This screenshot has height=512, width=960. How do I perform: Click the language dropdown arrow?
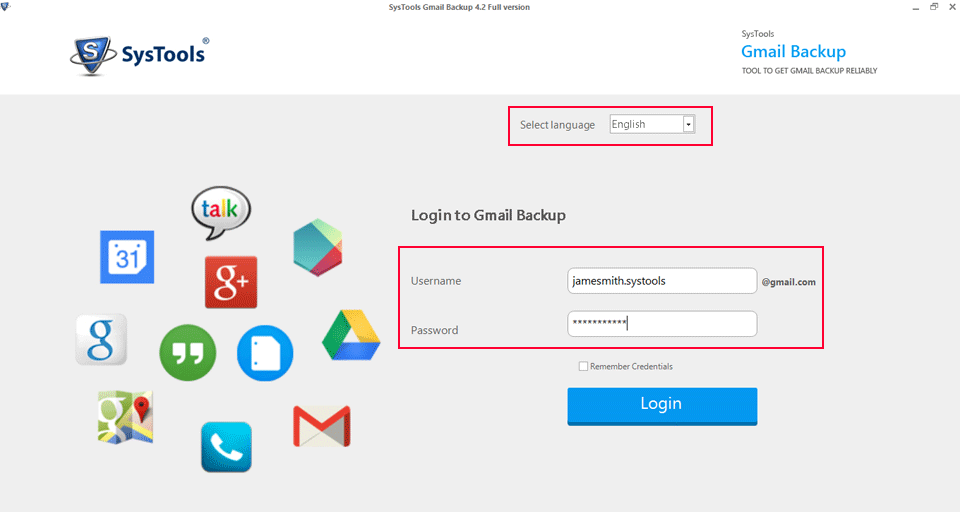pos(688,124)
